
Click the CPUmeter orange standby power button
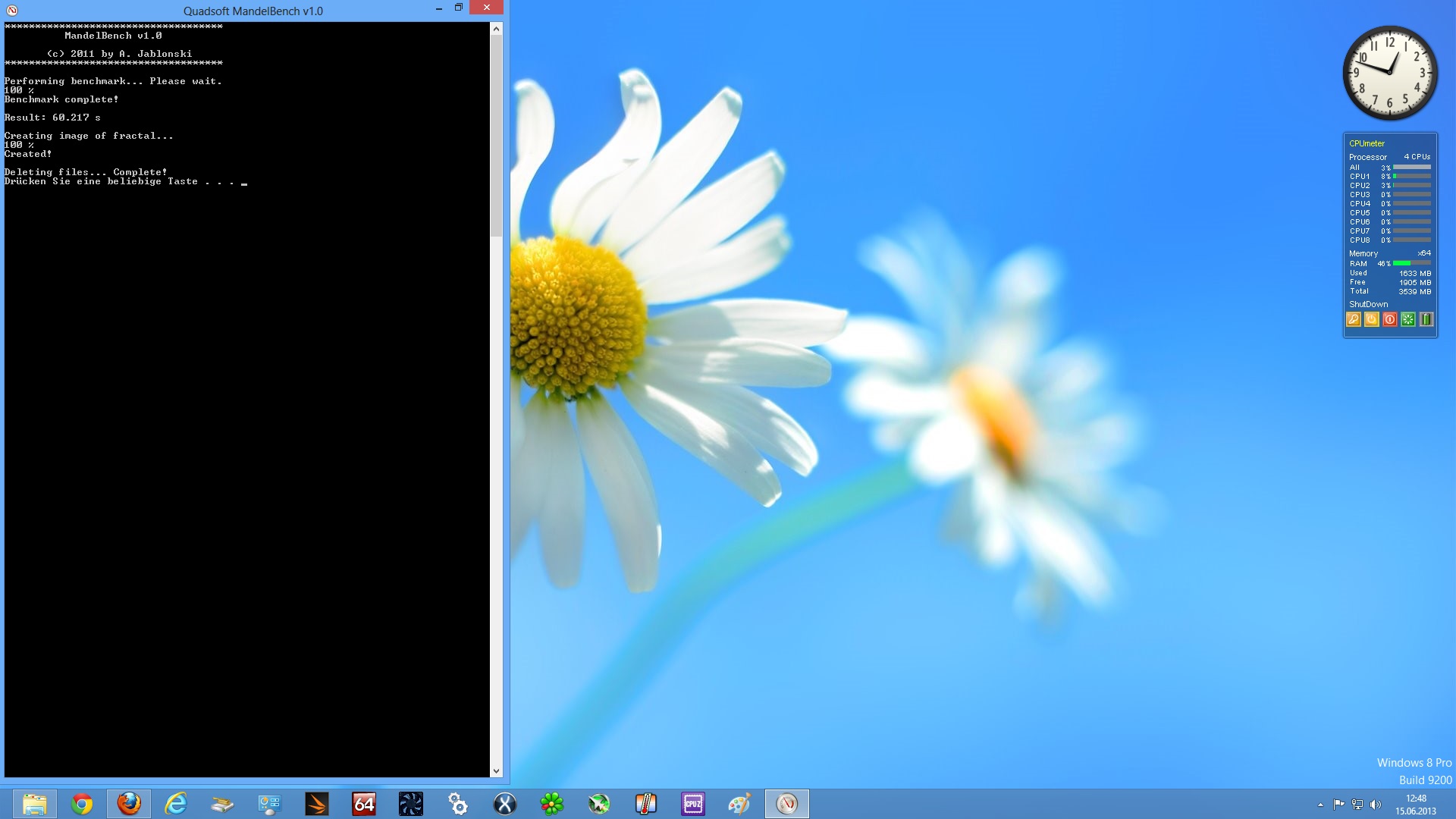tap(1372, 319)
